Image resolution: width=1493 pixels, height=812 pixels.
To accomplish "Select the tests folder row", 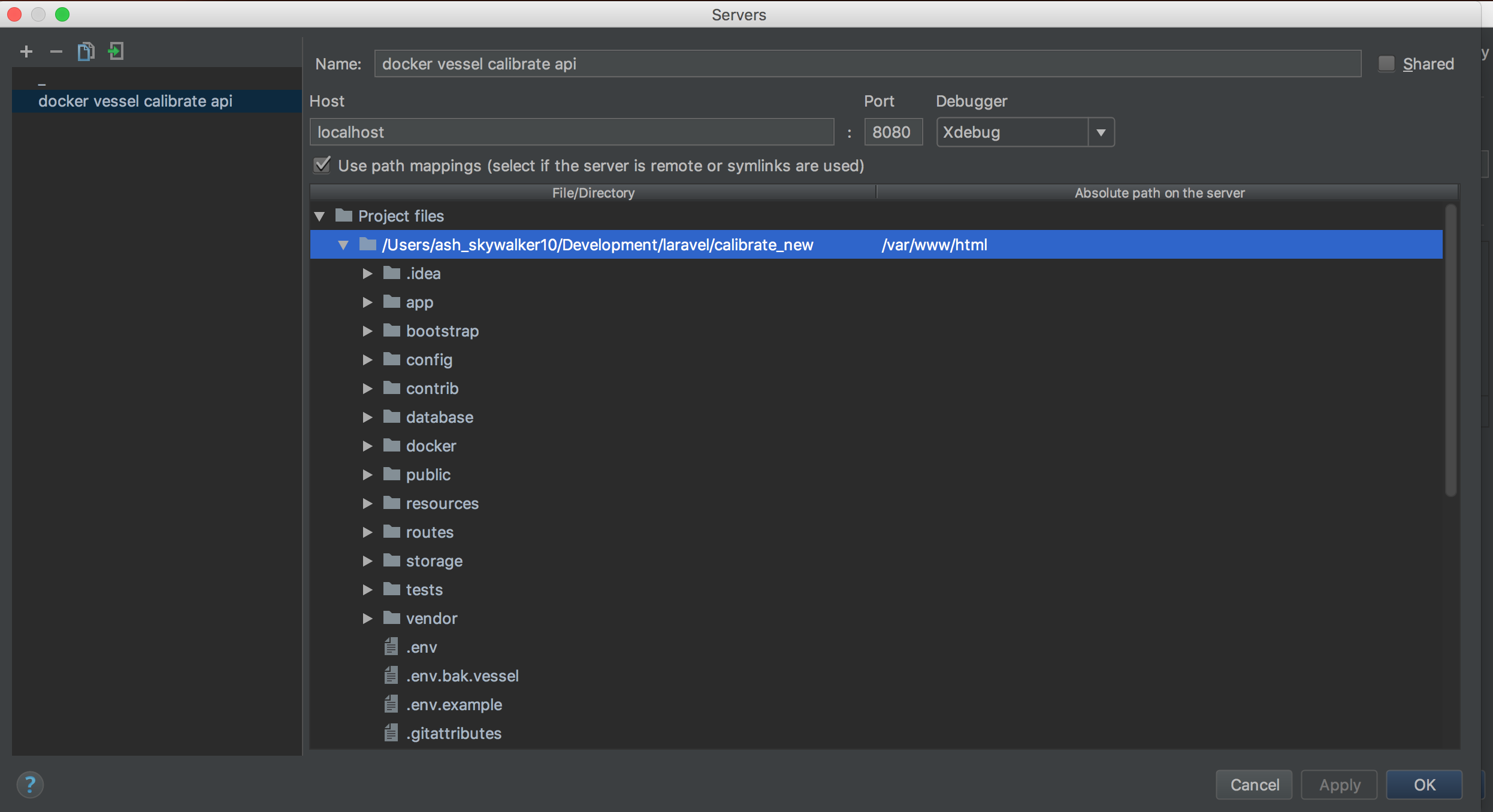I will pos(876,589).
